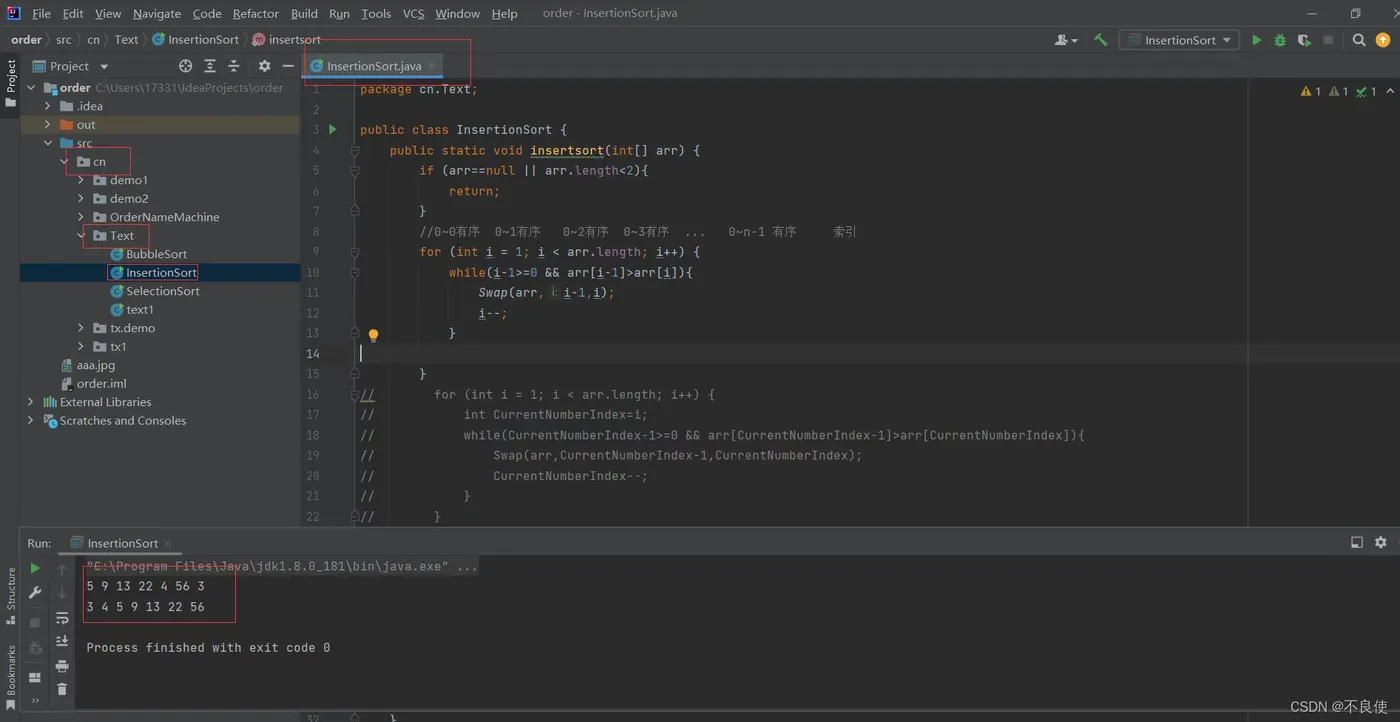Toggle soft-wrap in Run console
This screenshot has width=1400, height=722.
pos(62,618)
